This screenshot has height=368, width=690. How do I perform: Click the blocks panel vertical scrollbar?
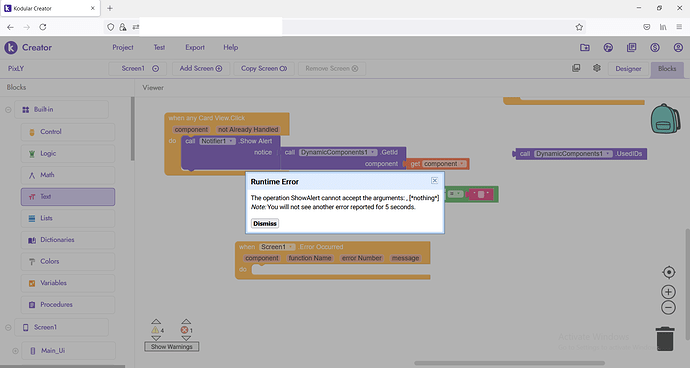[x=132, y=129]
